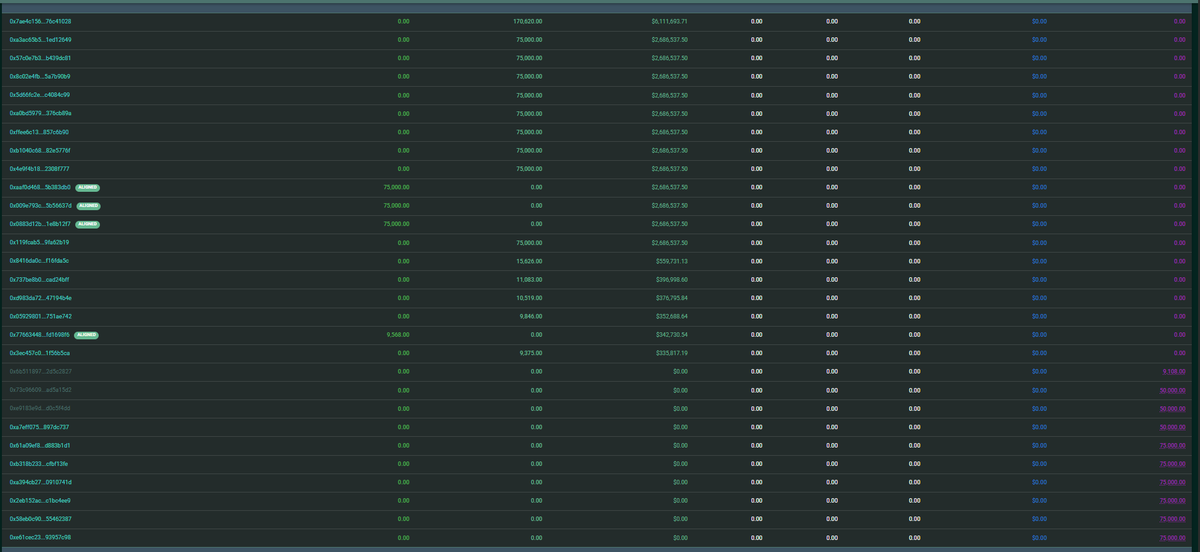Select the $335,817.19 value cell
This screenshot has width=1200, height=552.
(671, 353)
